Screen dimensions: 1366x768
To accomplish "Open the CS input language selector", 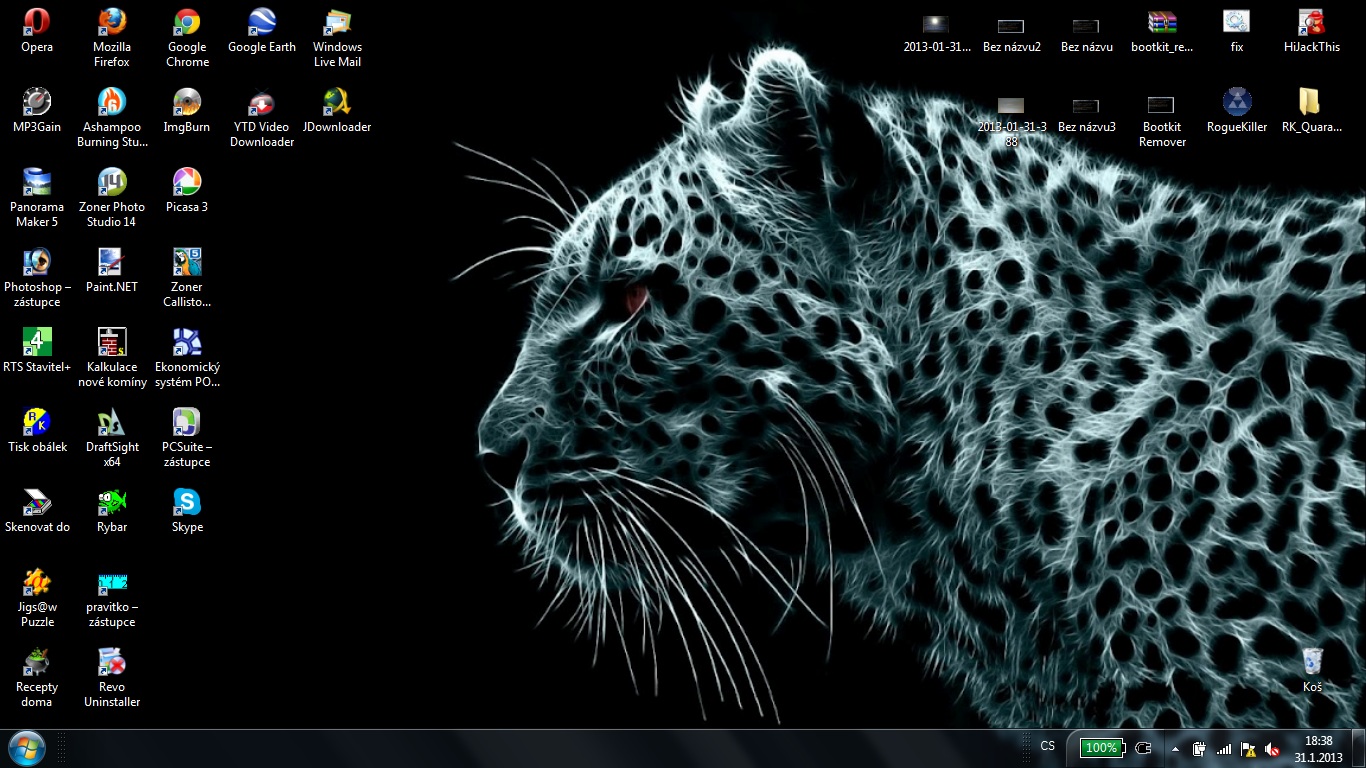I will (x=1047, y=746).
